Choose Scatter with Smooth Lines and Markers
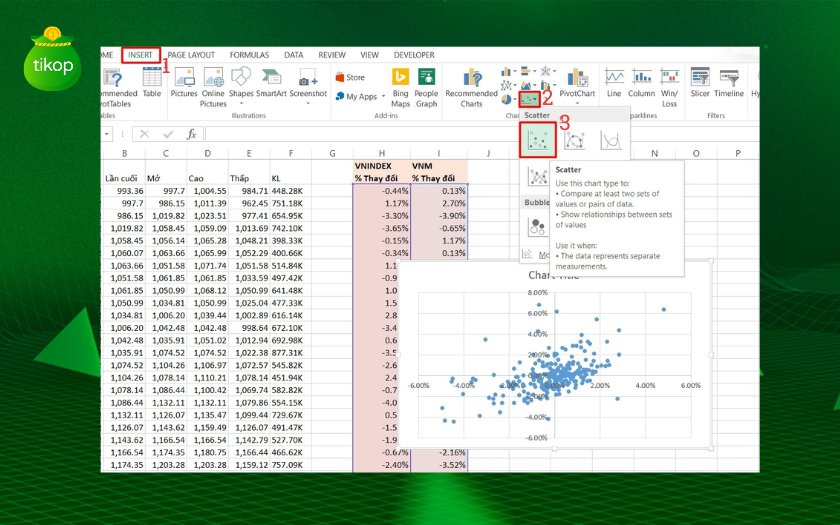 click(x=574, y=142)
